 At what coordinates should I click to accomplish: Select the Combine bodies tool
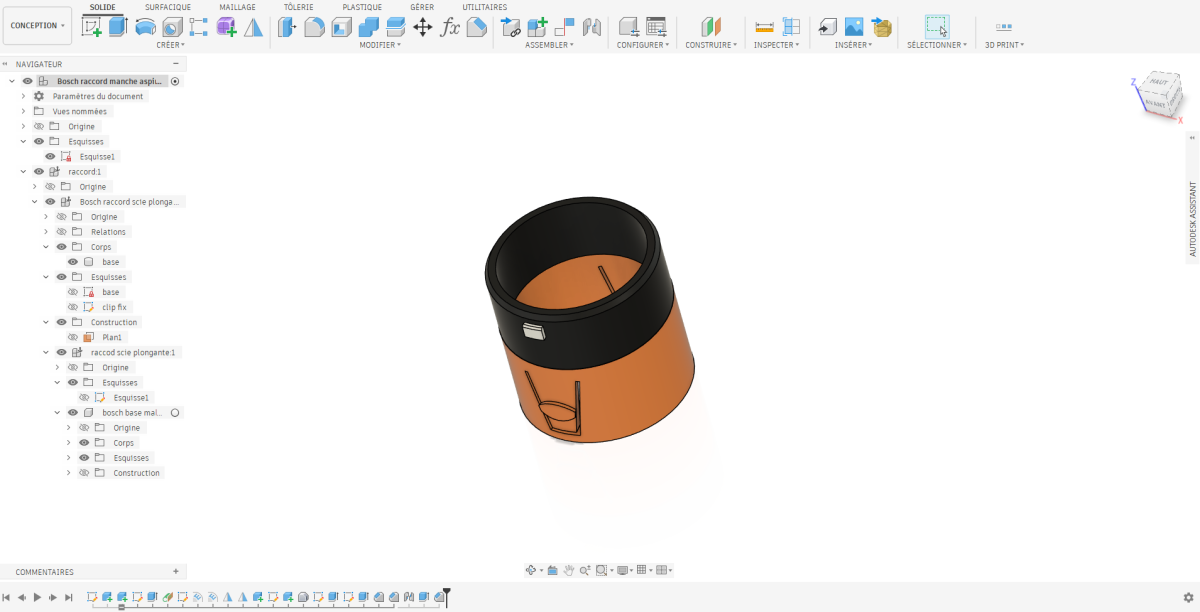[x=368, y=27]
